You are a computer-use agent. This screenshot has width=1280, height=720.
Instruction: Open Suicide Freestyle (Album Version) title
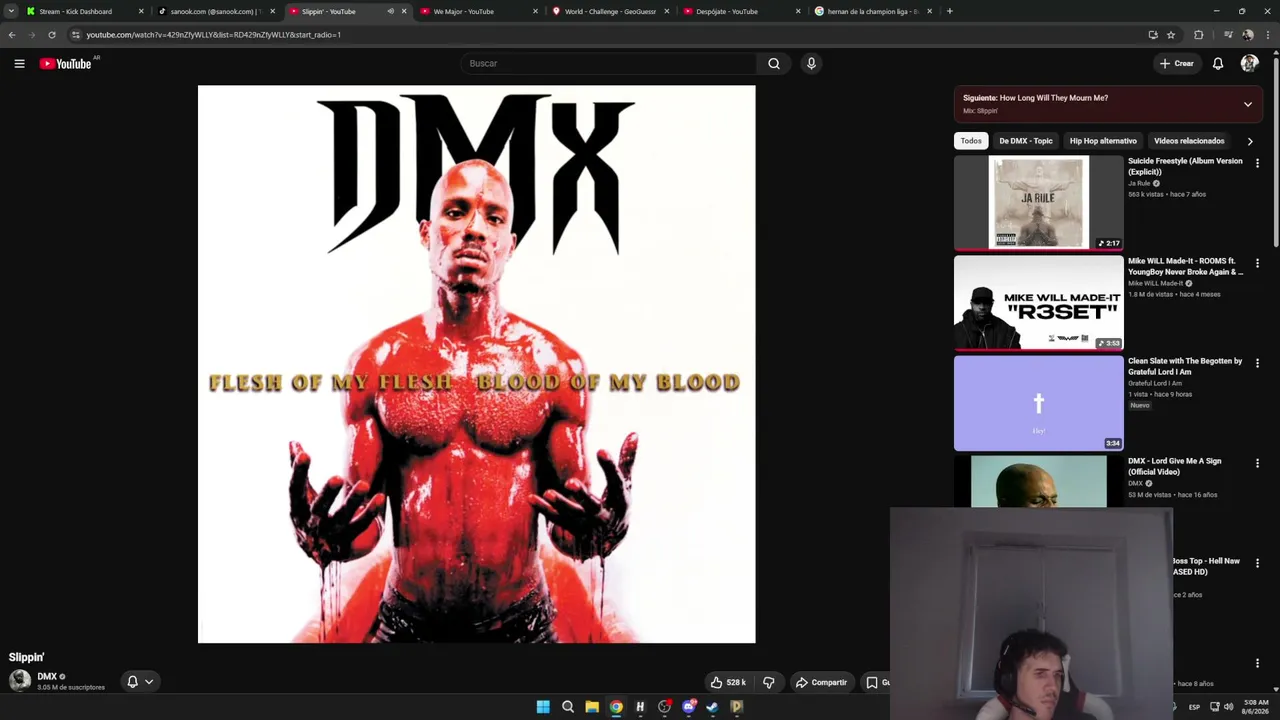click(1185, 166)
